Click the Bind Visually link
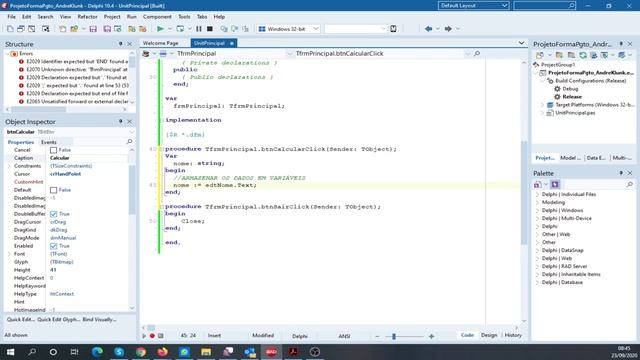This screenshot has height=360, width=640. click(99, 320)
